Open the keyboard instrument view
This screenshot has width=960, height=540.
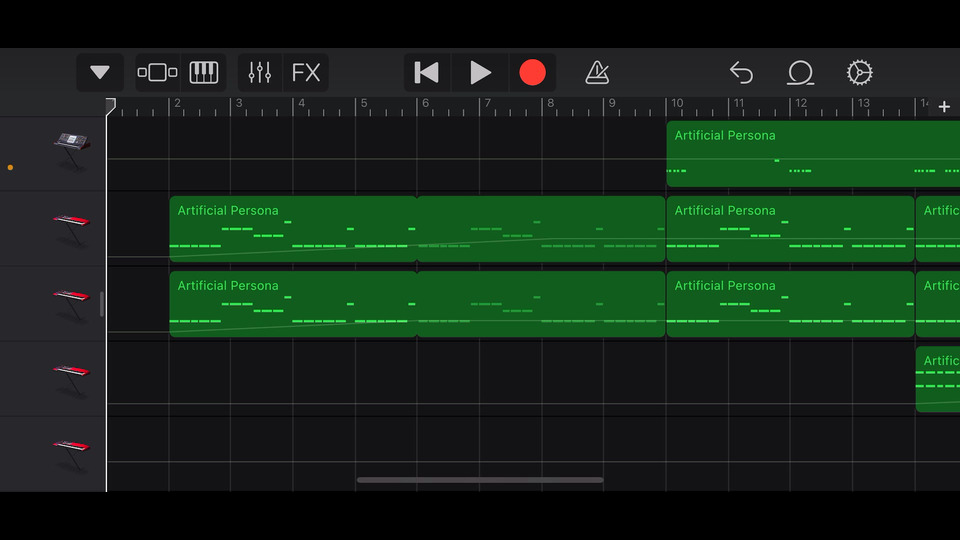(204, 72)
